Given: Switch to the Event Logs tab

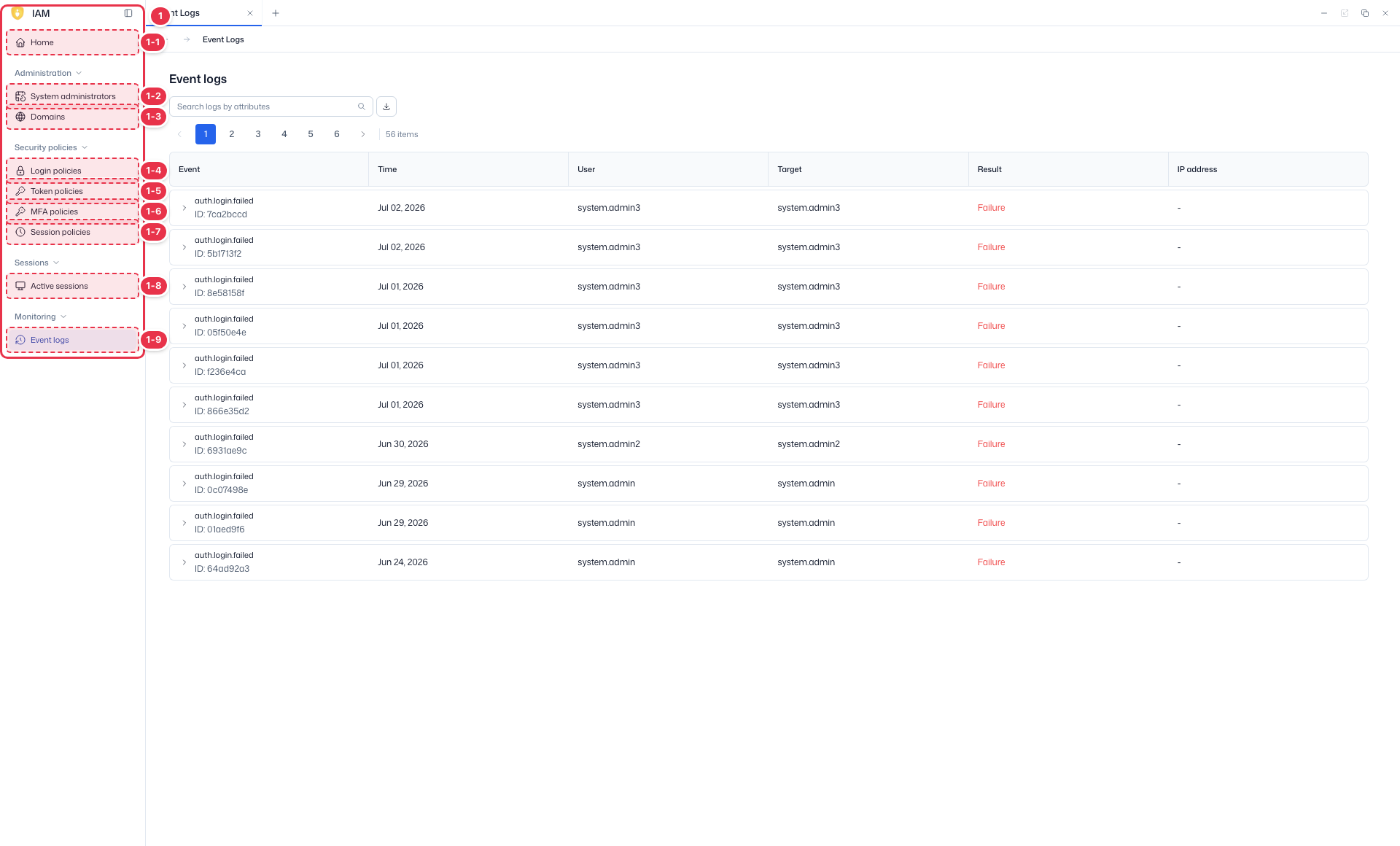Looking at the screenshot, I should [204, 13].
